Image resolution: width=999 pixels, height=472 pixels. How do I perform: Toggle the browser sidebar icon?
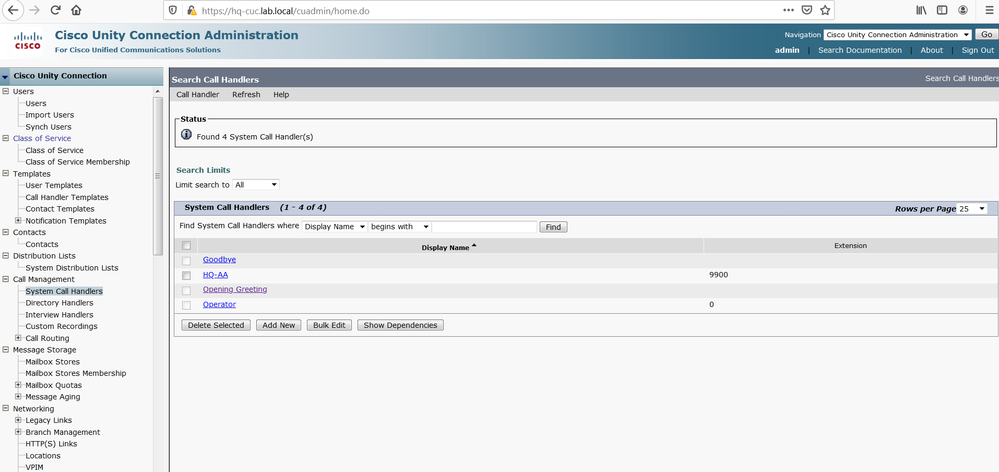pos(942,10)
